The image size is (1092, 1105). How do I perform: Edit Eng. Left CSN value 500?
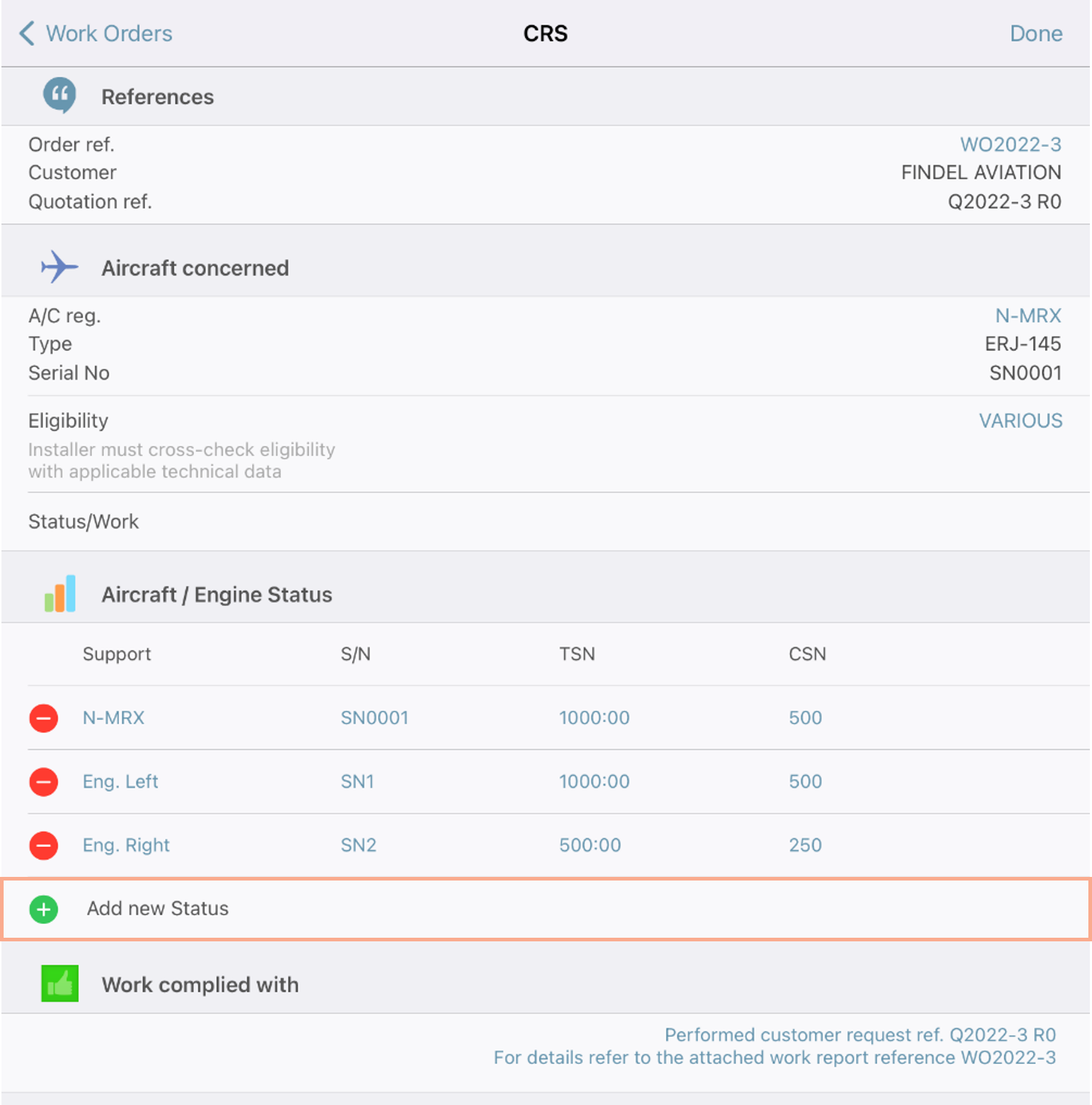pos(805,781)
